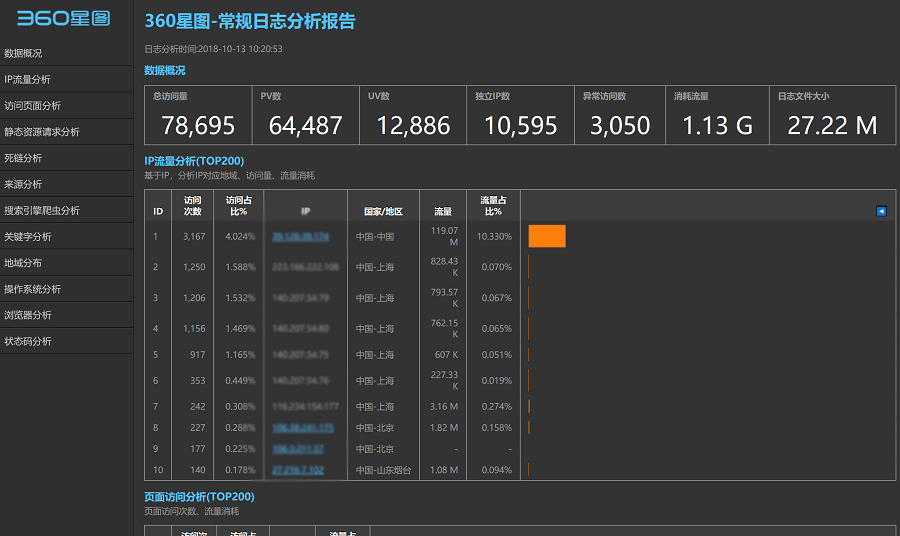900x536 pixels.
Task: Click the 国家/地区 column header
Action: [383, 211]
